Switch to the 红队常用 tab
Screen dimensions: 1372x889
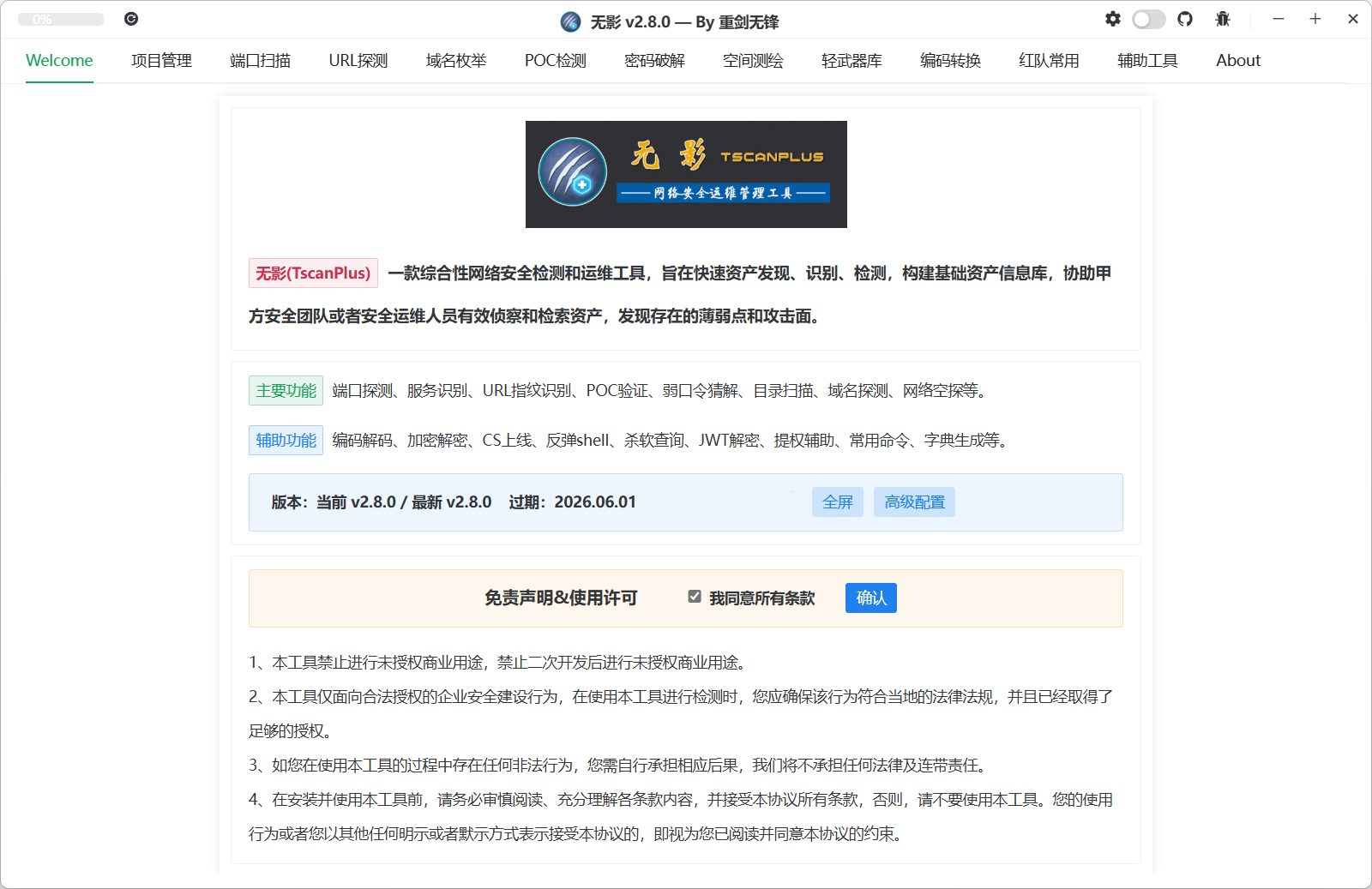1049,61
